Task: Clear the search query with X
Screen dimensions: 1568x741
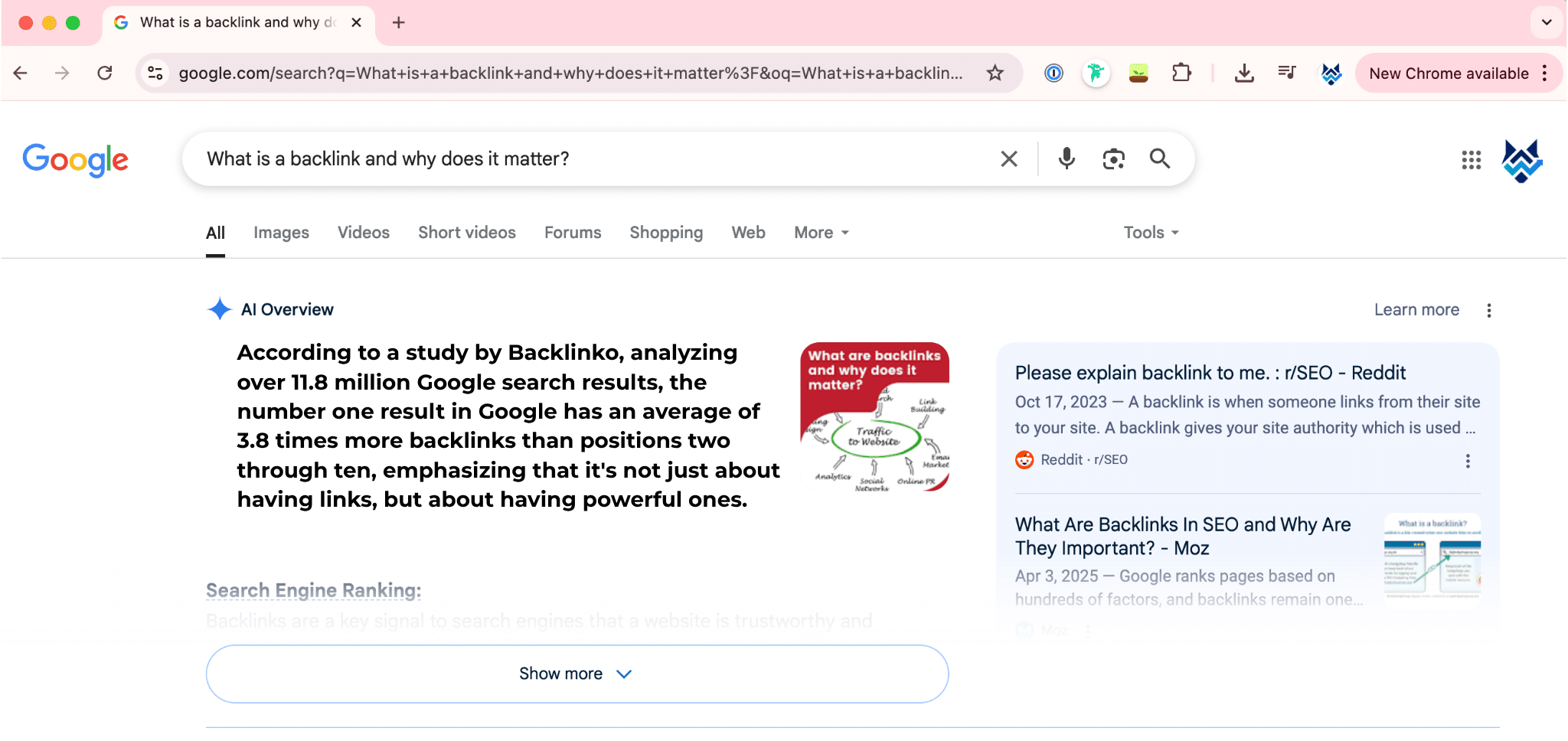Action: 1009,158
